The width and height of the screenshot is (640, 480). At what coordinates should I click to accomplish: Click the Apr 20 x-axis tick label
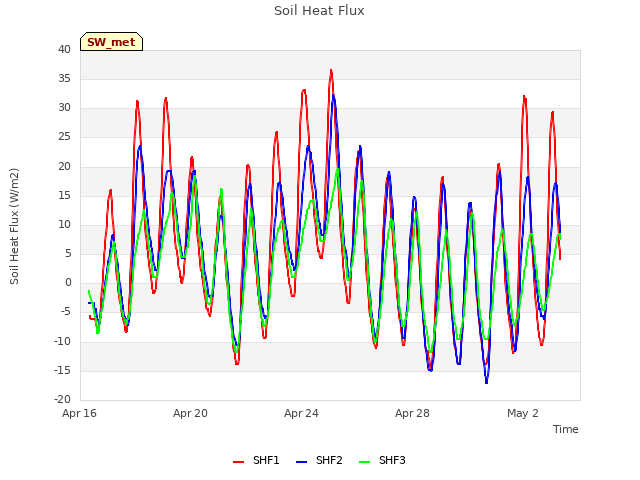[x=190, y=413]
